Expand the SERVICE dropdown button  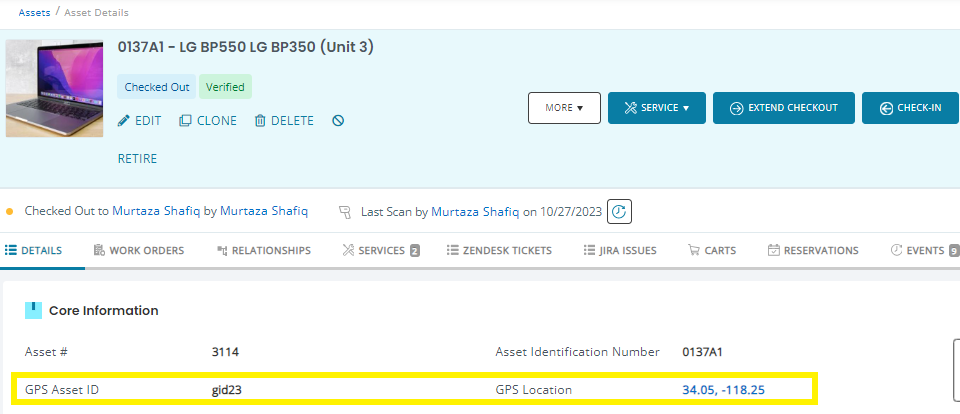coord(656,108)
